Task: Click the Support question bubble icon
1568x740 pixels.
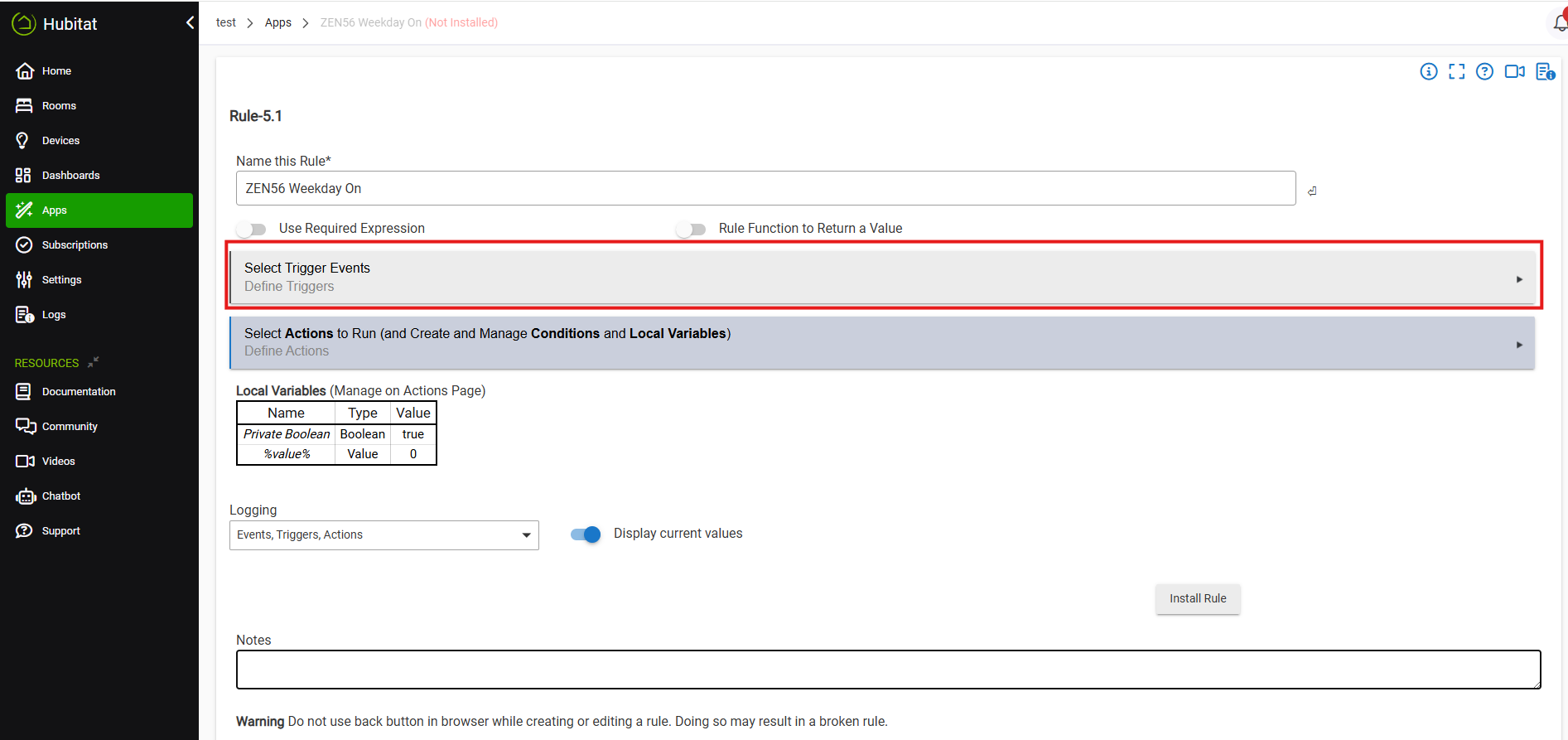Action: pyautogui.click(x=24, y=531)
